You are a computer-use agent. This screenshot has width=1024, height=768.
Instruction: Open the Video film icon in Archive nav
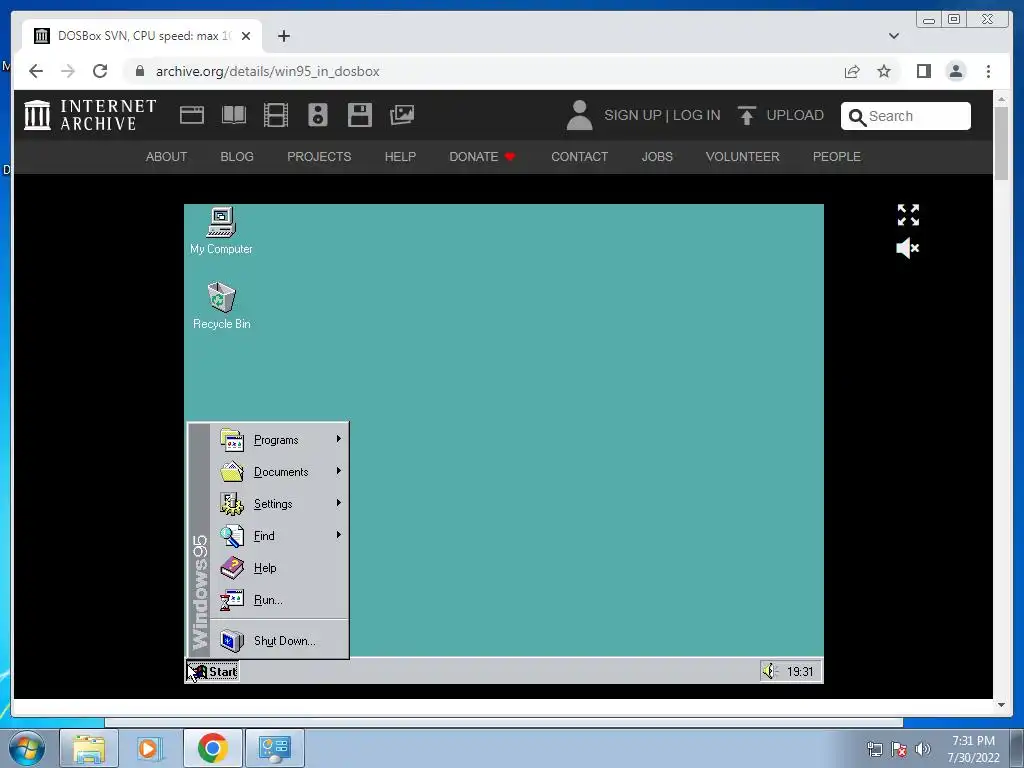point(276,115)
